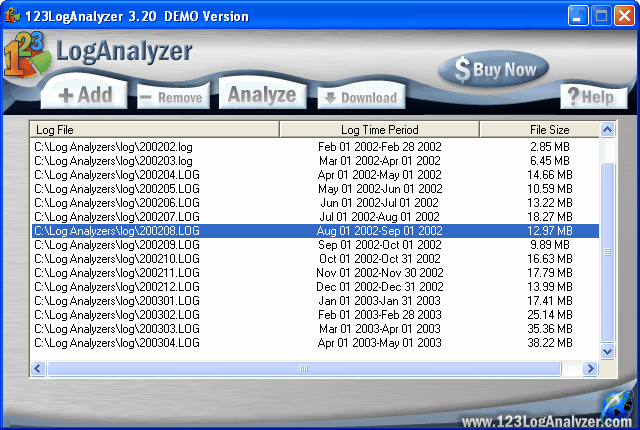Click period Nov 01 2002-Nov 30 2002
640x430 pixels.
tap(380, 273)
